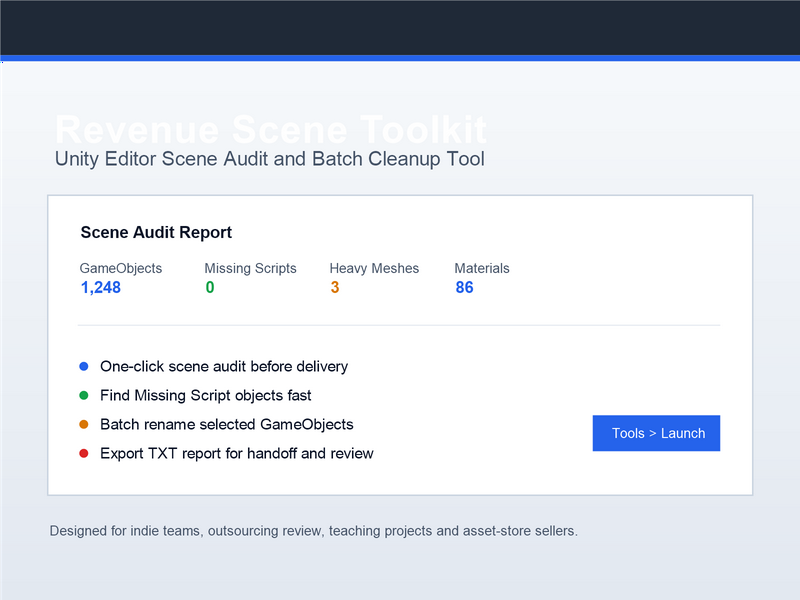Click the Find Missing Script objects fast text

(206, 395)
